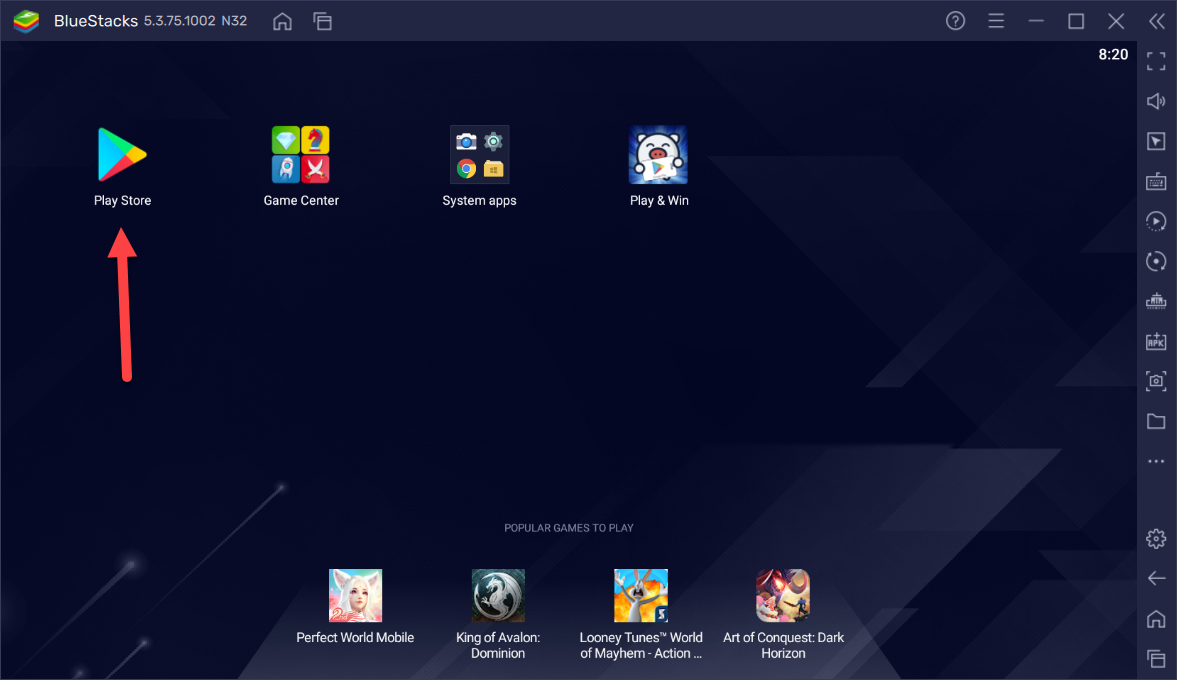
Task: Open the help question mark menu
Action: pyautogui.click(x=956, y=21)
